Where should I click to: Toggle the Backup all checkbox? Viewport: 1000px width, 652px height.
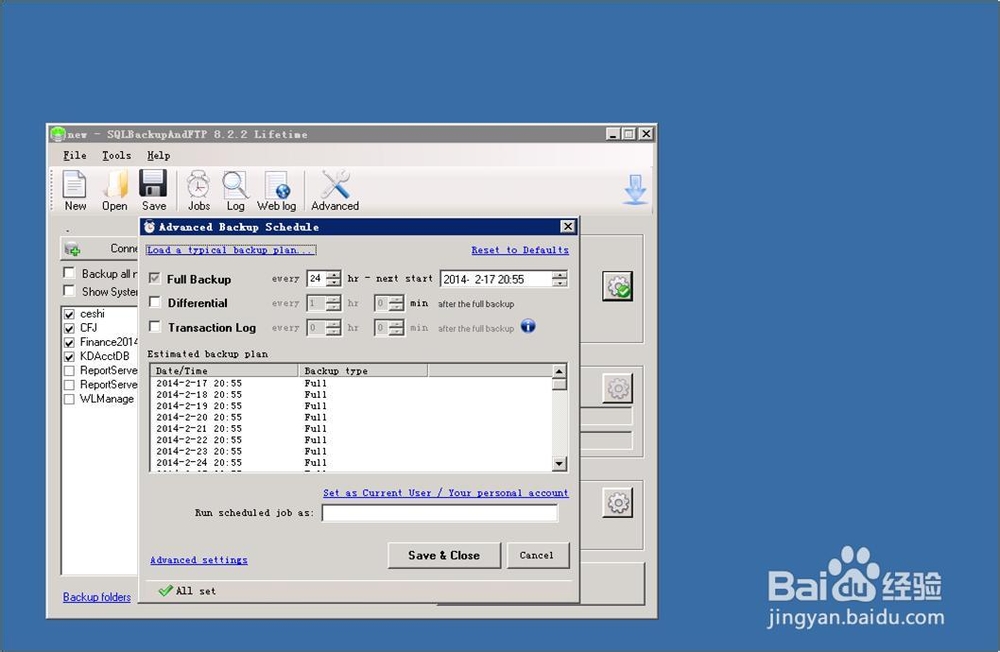click(x=69, y=272)
